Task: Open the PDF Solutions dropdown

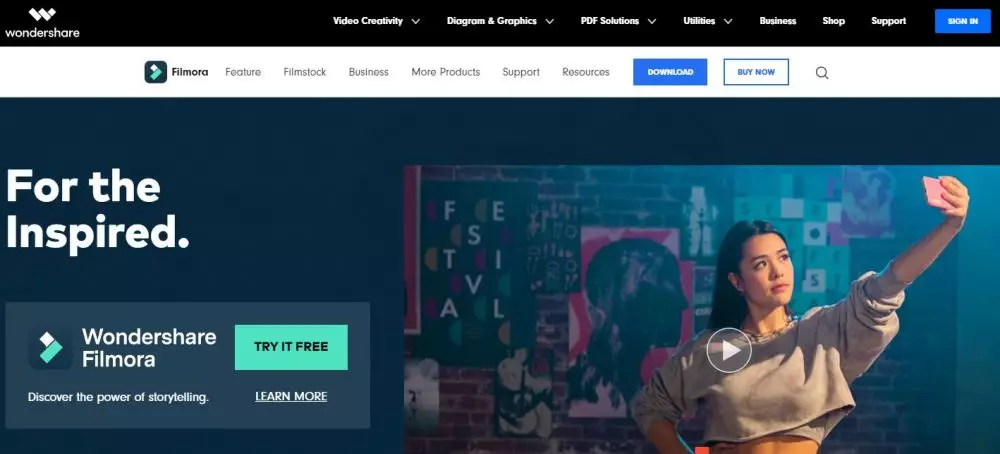Action: 618,21
